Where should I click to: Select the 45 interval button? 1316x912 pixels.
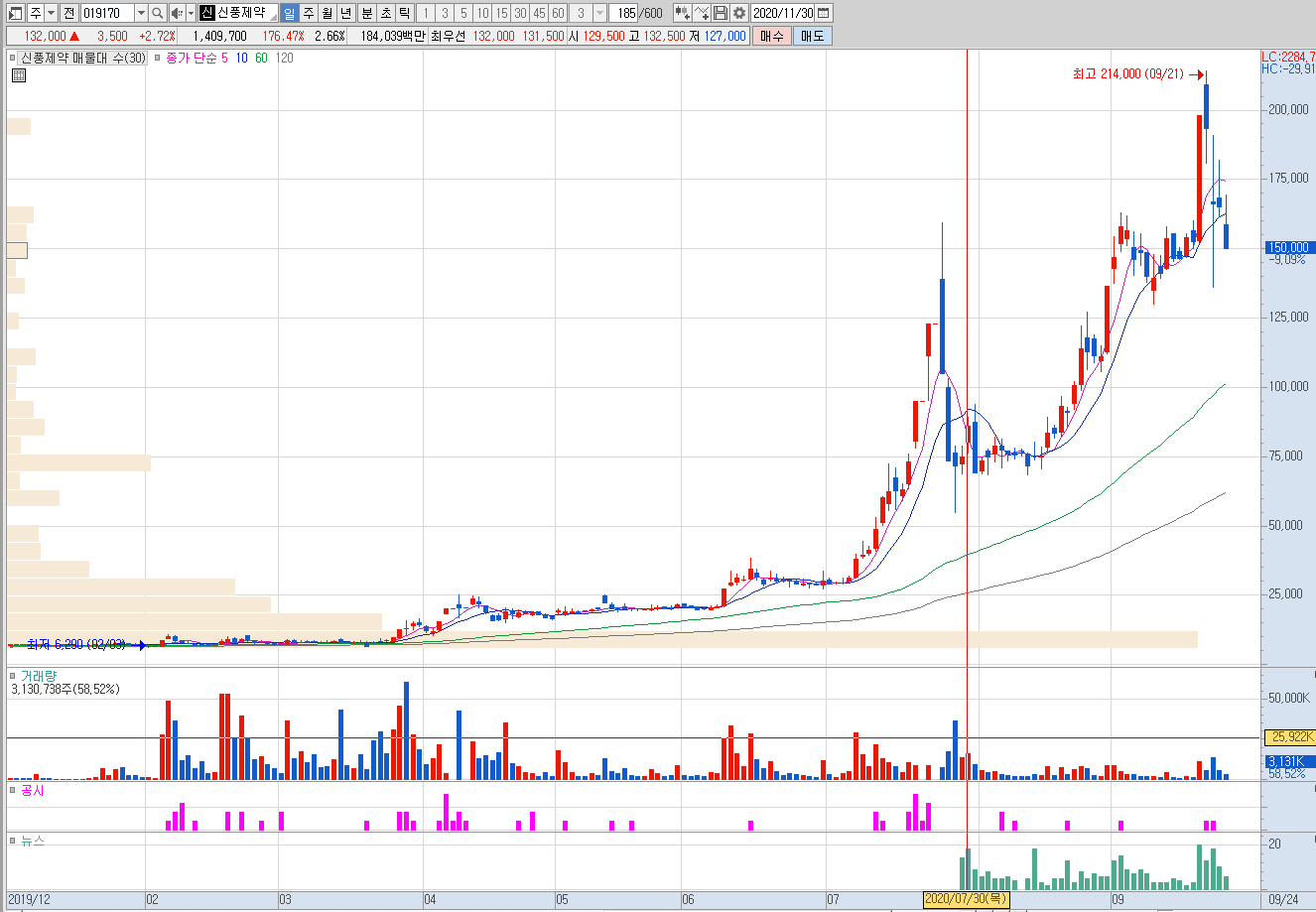[x=539, y=13]
